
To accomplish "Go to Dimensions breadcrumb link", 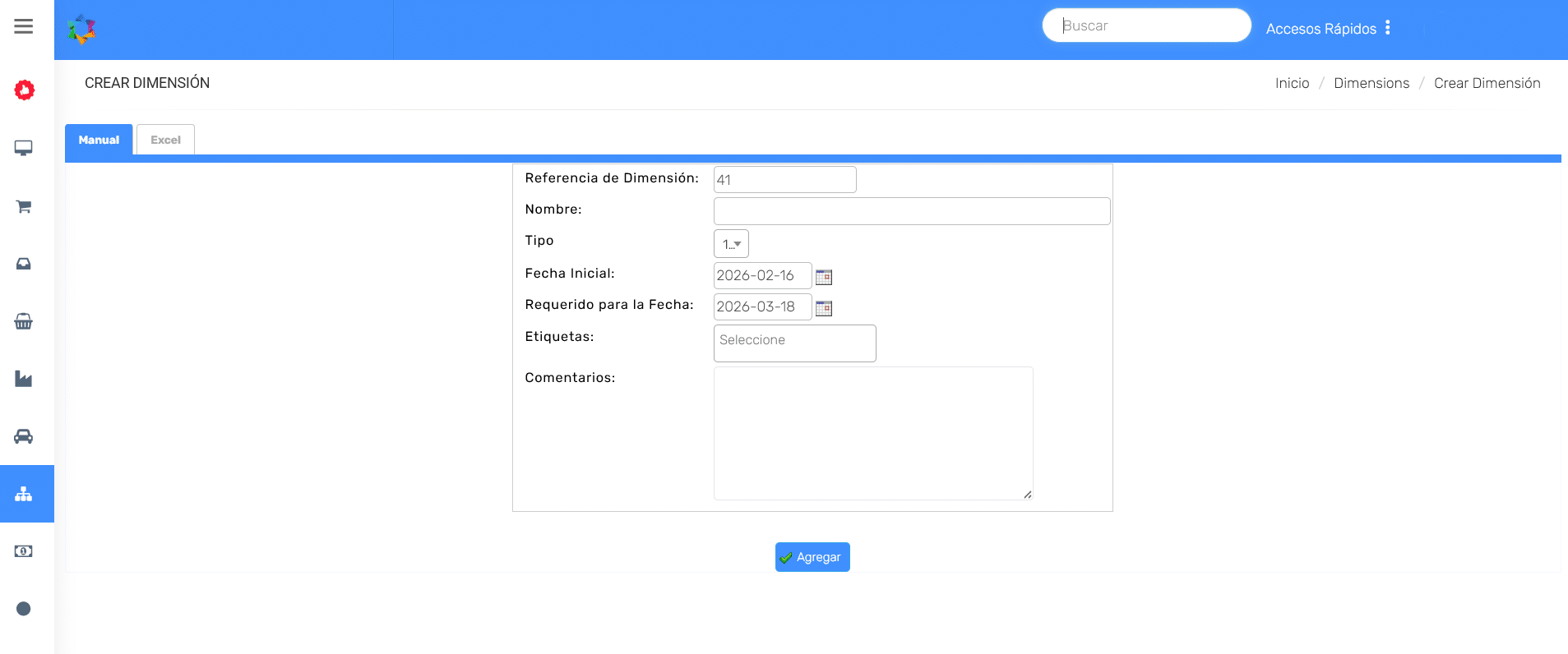I will tap(1371, 83).
